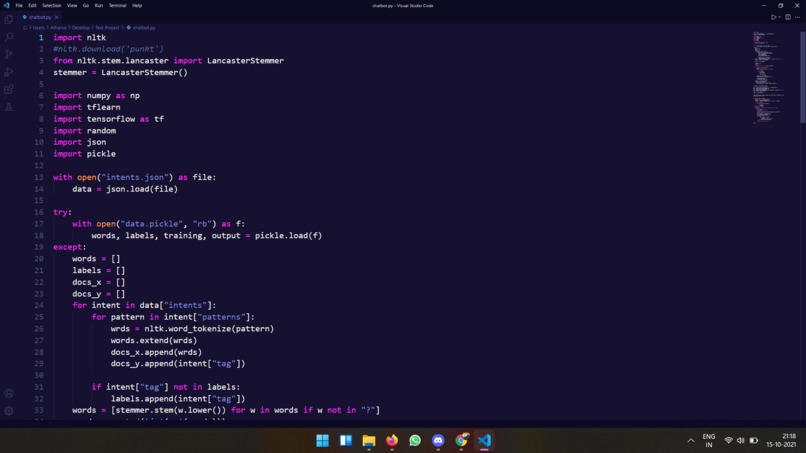Open File Explorer from the taskbar
This screenshot has width=806, height=453.
pyautogui.click(x=369, y=441)
